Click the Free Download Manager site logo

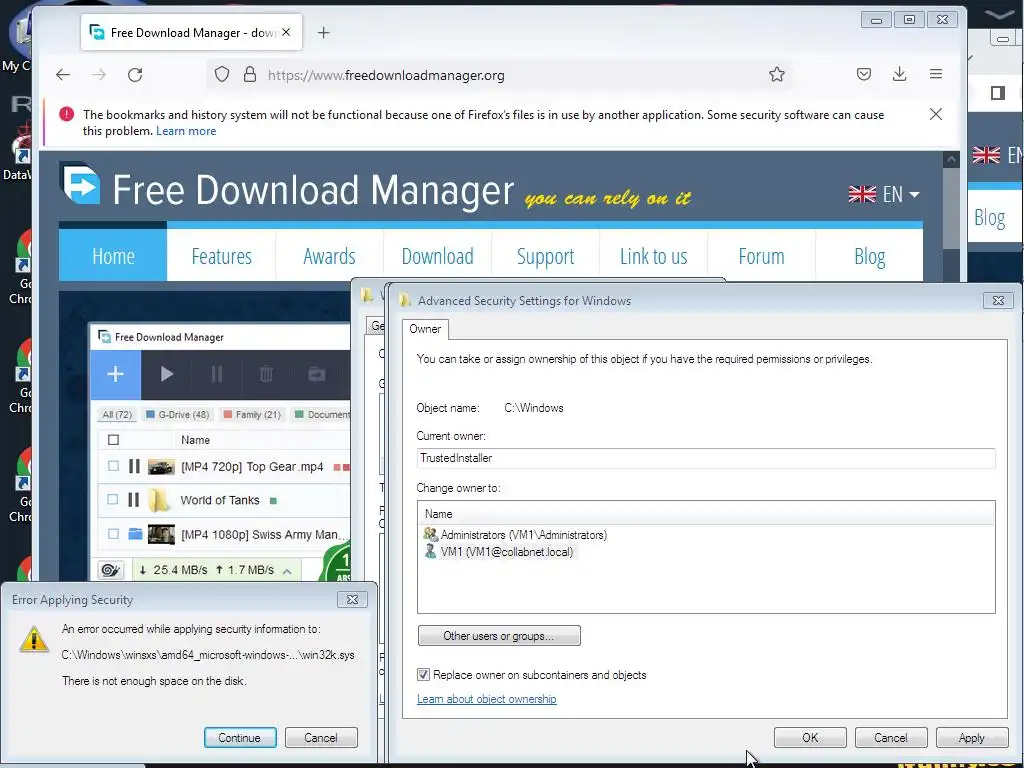(x=80, y=183)
